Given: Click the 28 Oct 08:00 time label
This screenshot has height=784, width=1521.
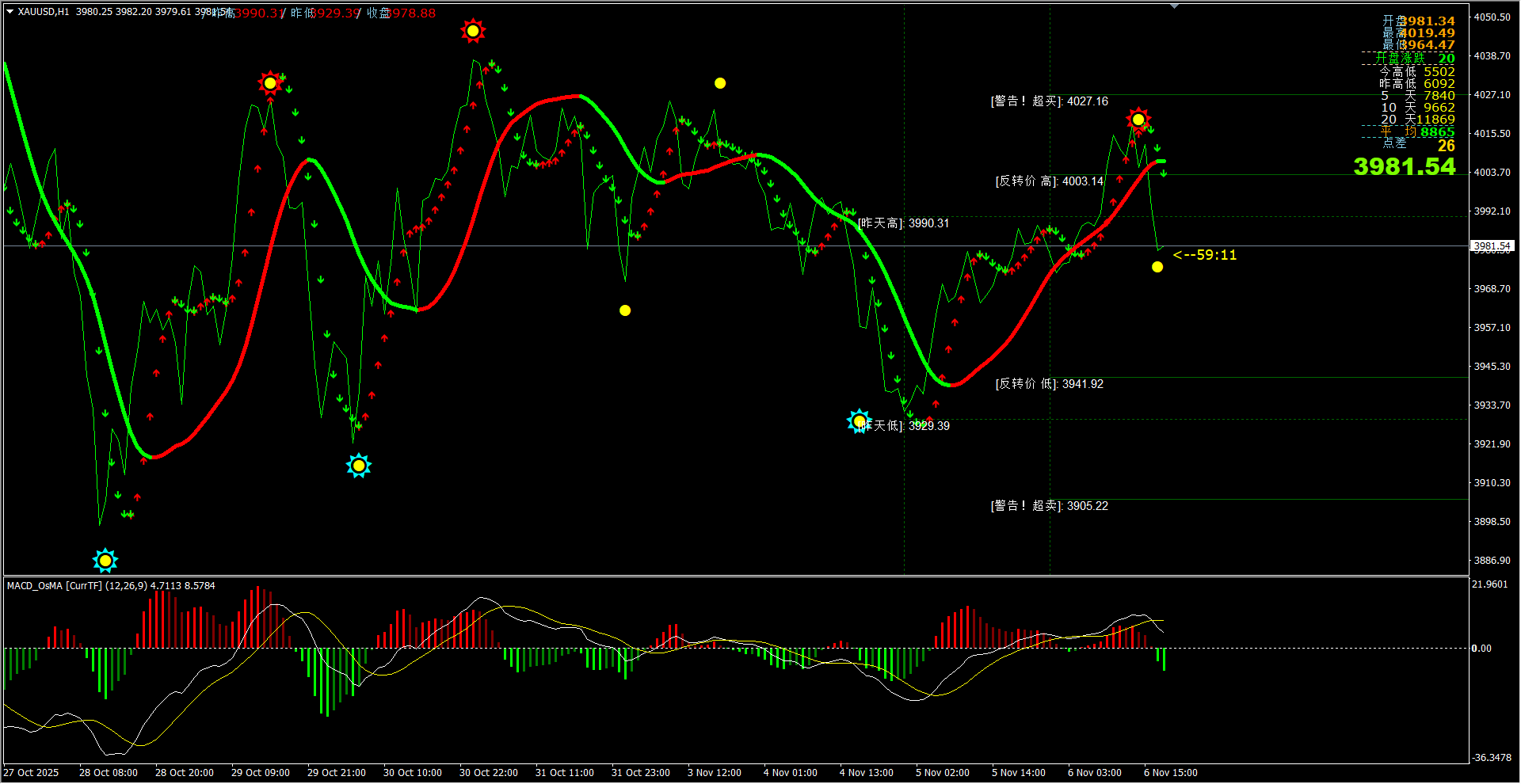Looking at the screenshot, I should tap(109, 773).
